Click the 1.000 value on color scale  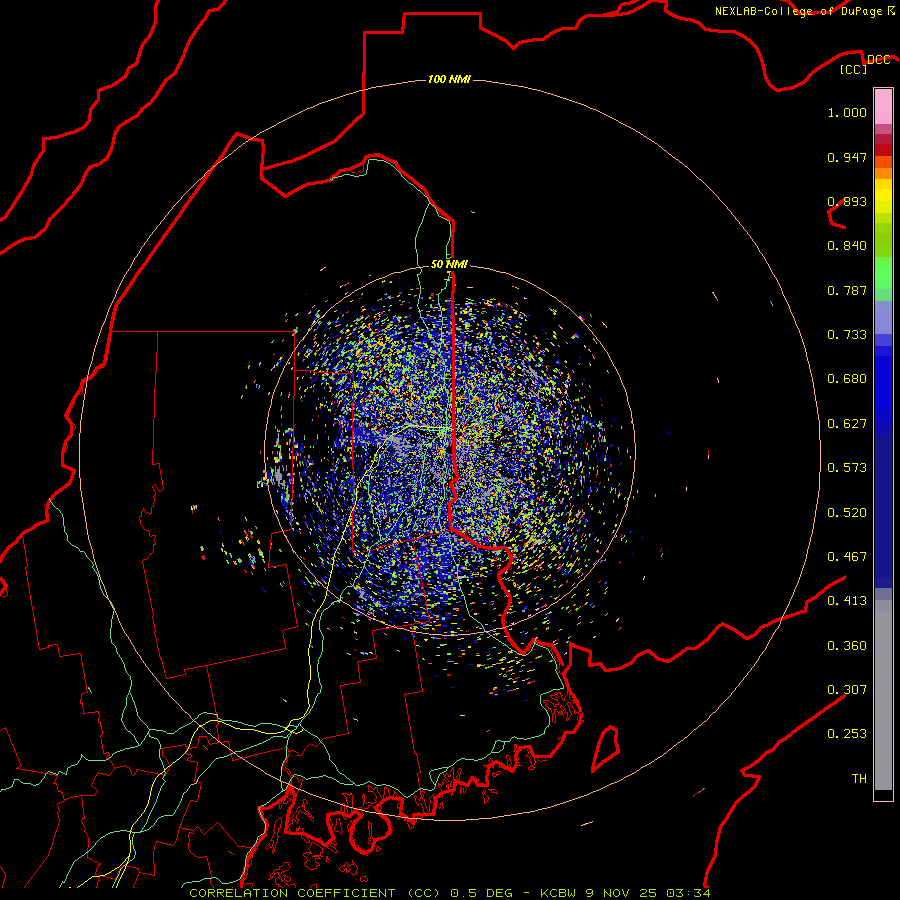[x=847, y=112]
